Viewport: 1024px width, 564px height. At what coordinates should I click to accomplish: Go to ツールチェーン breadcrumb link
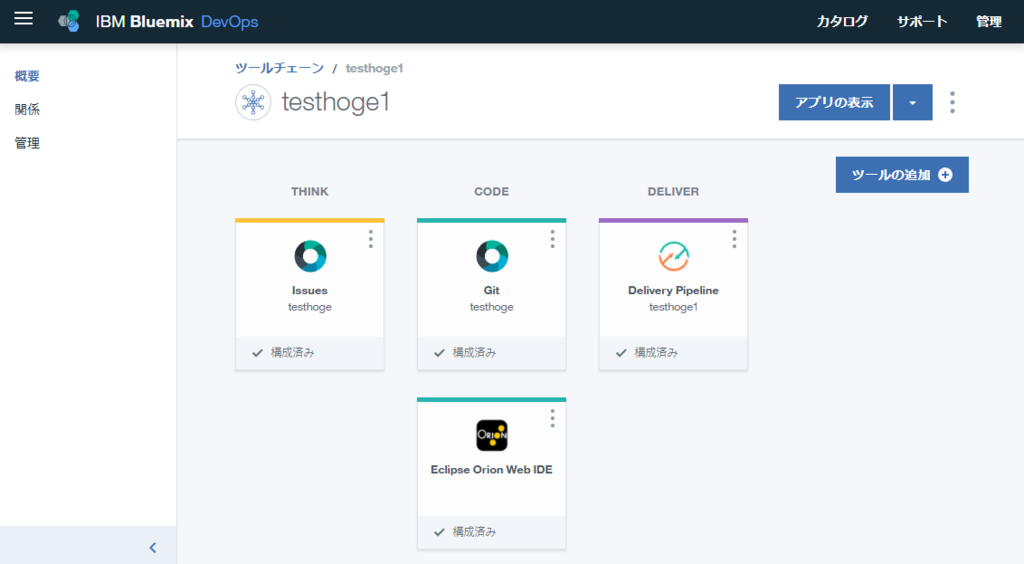pos(280,68)
